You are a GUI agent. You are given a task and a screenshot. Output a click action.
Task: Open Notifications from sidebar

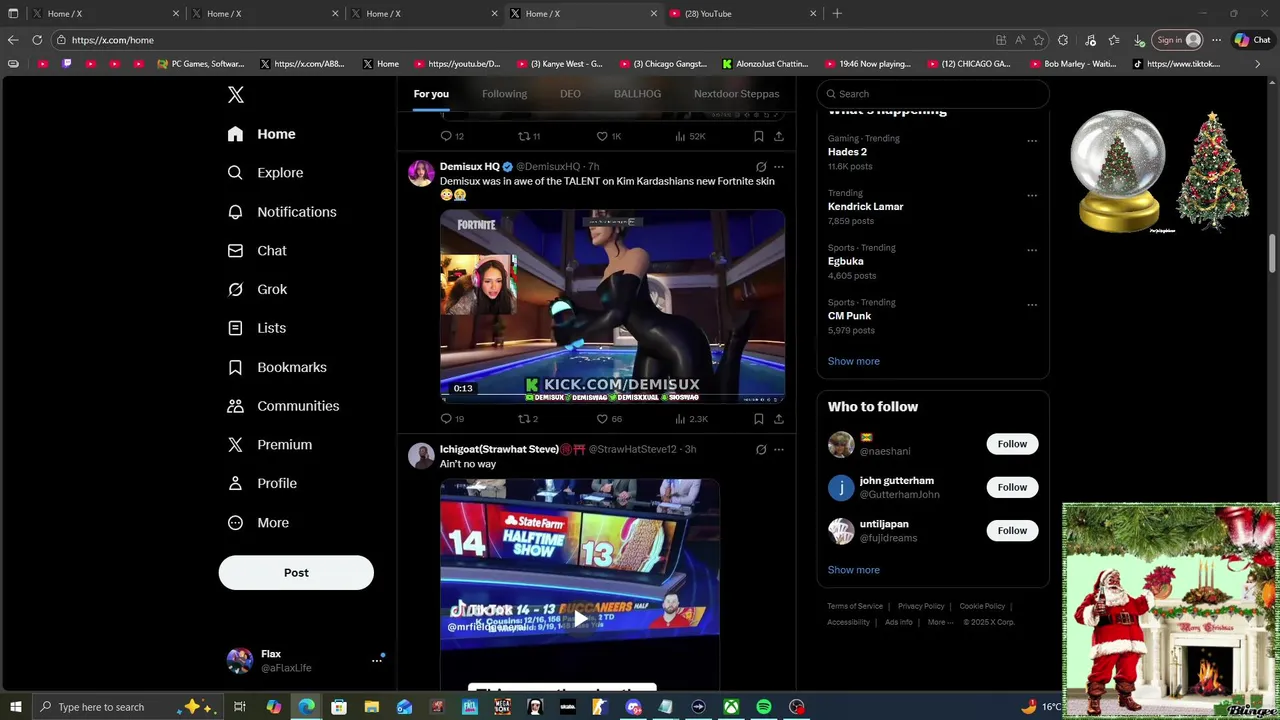point(282,212)
